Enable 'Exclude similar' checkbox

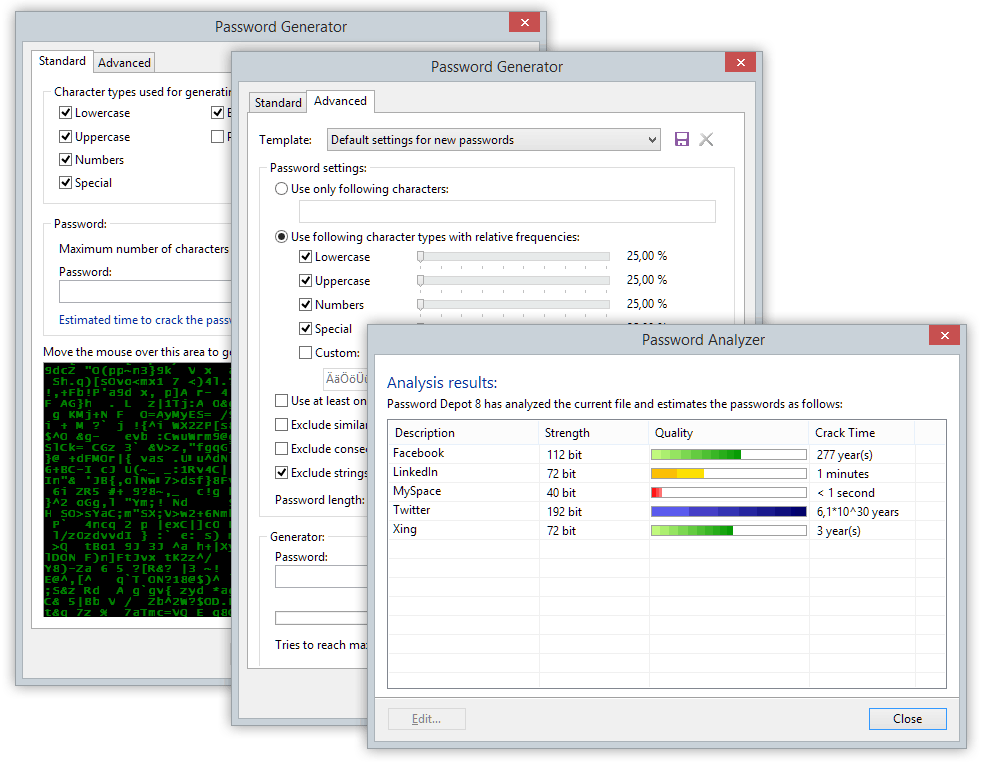point(281,425)
